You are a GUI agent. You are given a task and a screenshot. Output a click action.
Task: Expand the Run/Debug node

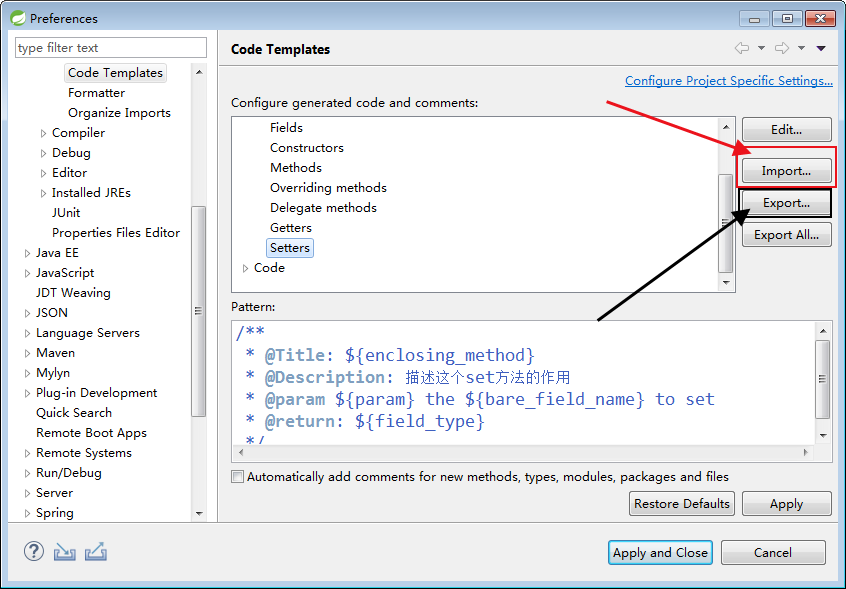pos(28,473)
